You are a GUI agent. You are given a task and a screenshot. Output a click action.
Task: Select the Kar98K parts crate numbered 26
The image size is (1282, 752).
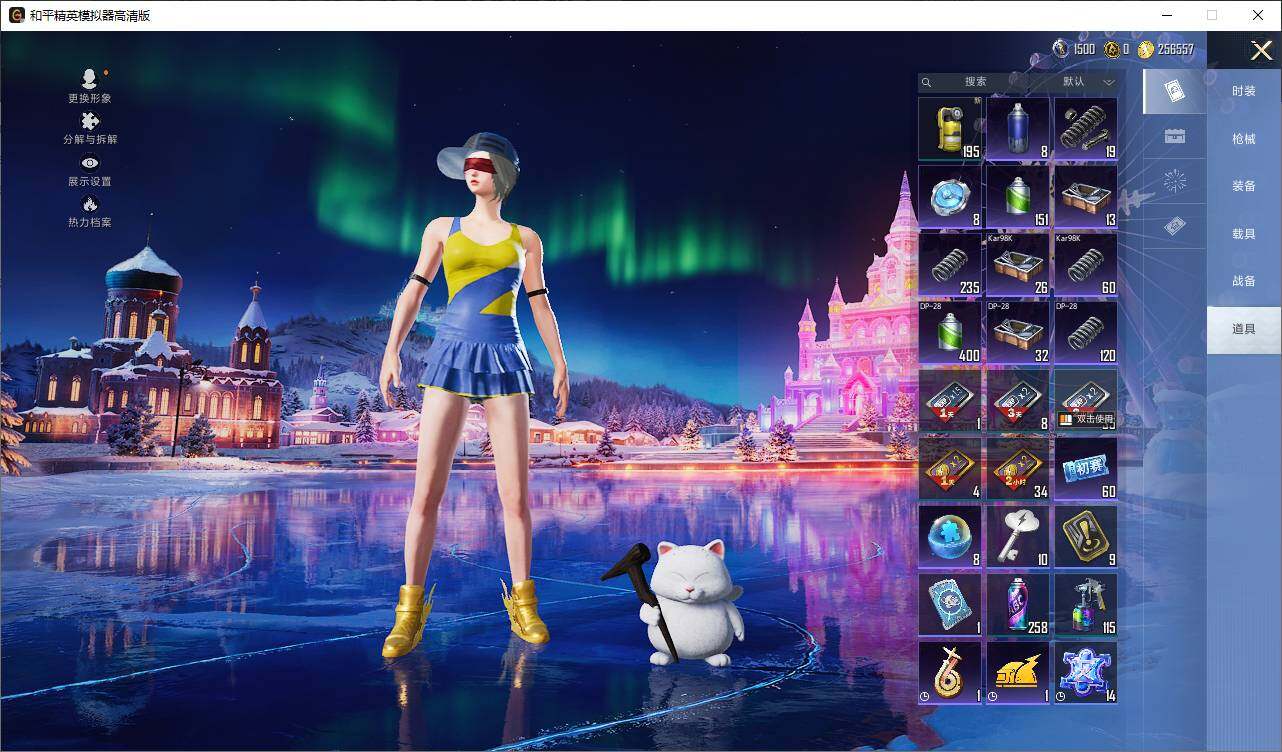point(1018,264)
